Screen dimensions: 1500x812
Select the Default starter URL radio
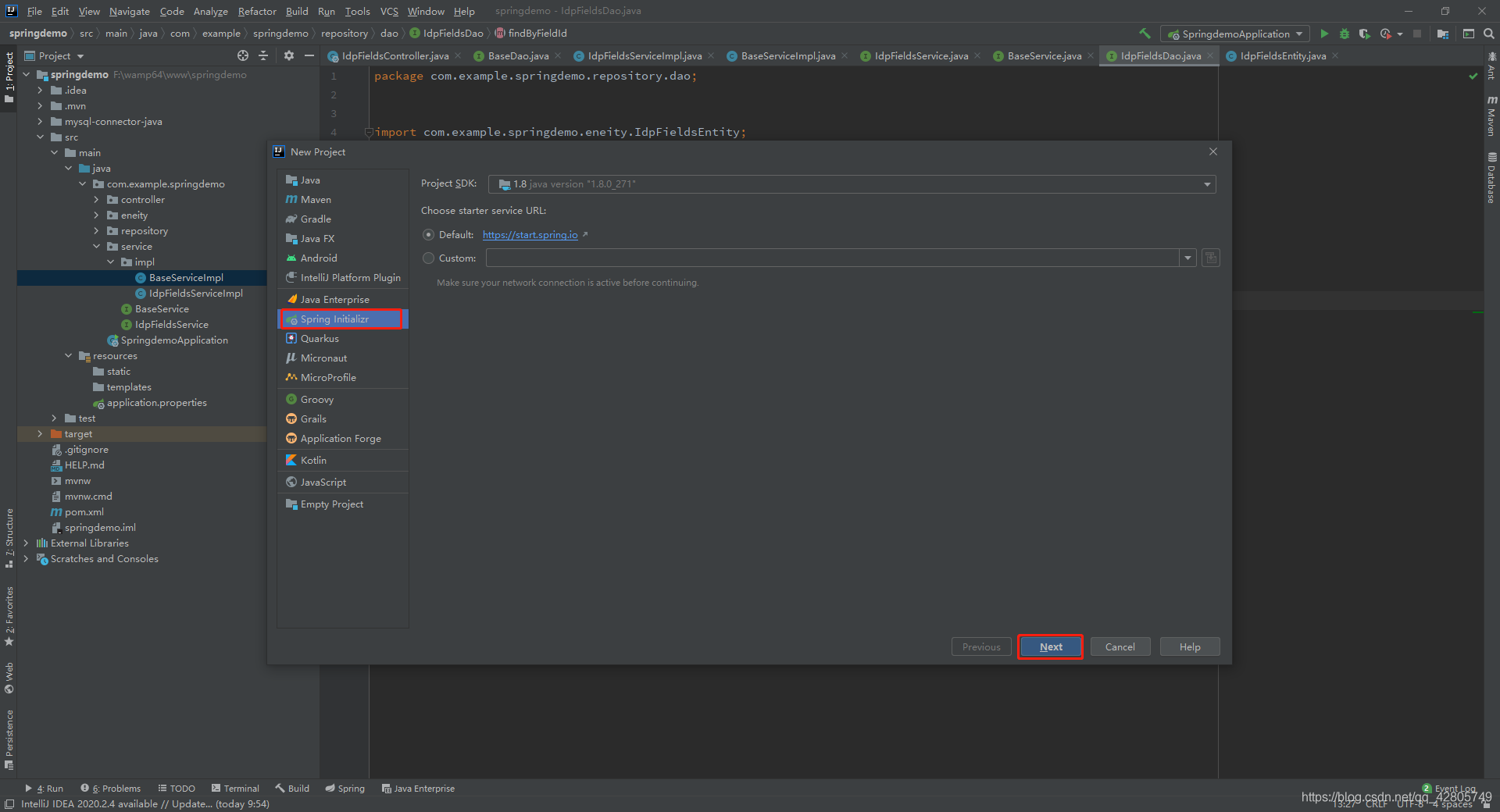pyautogui.click(x=428, y=234)
